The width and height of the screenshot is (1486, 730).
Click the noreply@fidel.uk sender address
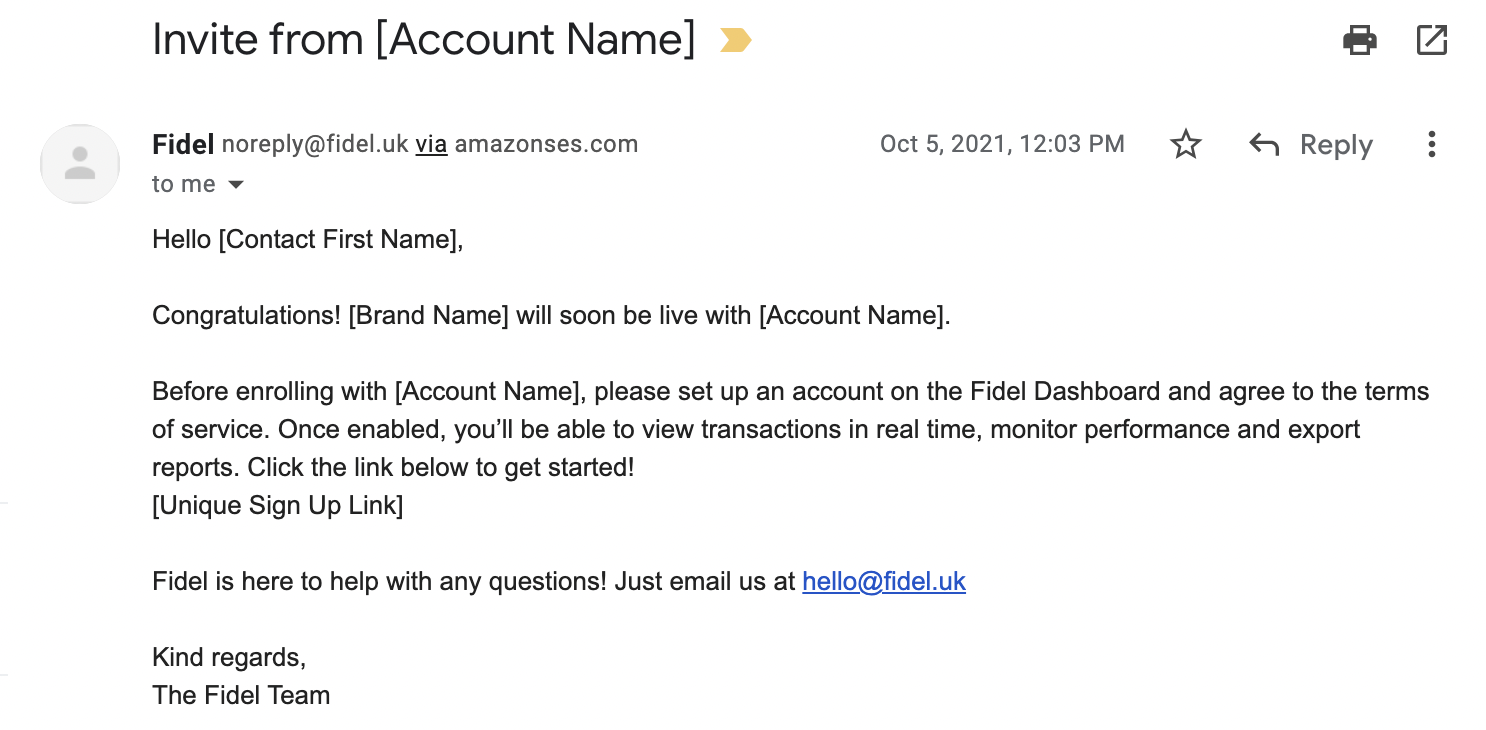315,144
